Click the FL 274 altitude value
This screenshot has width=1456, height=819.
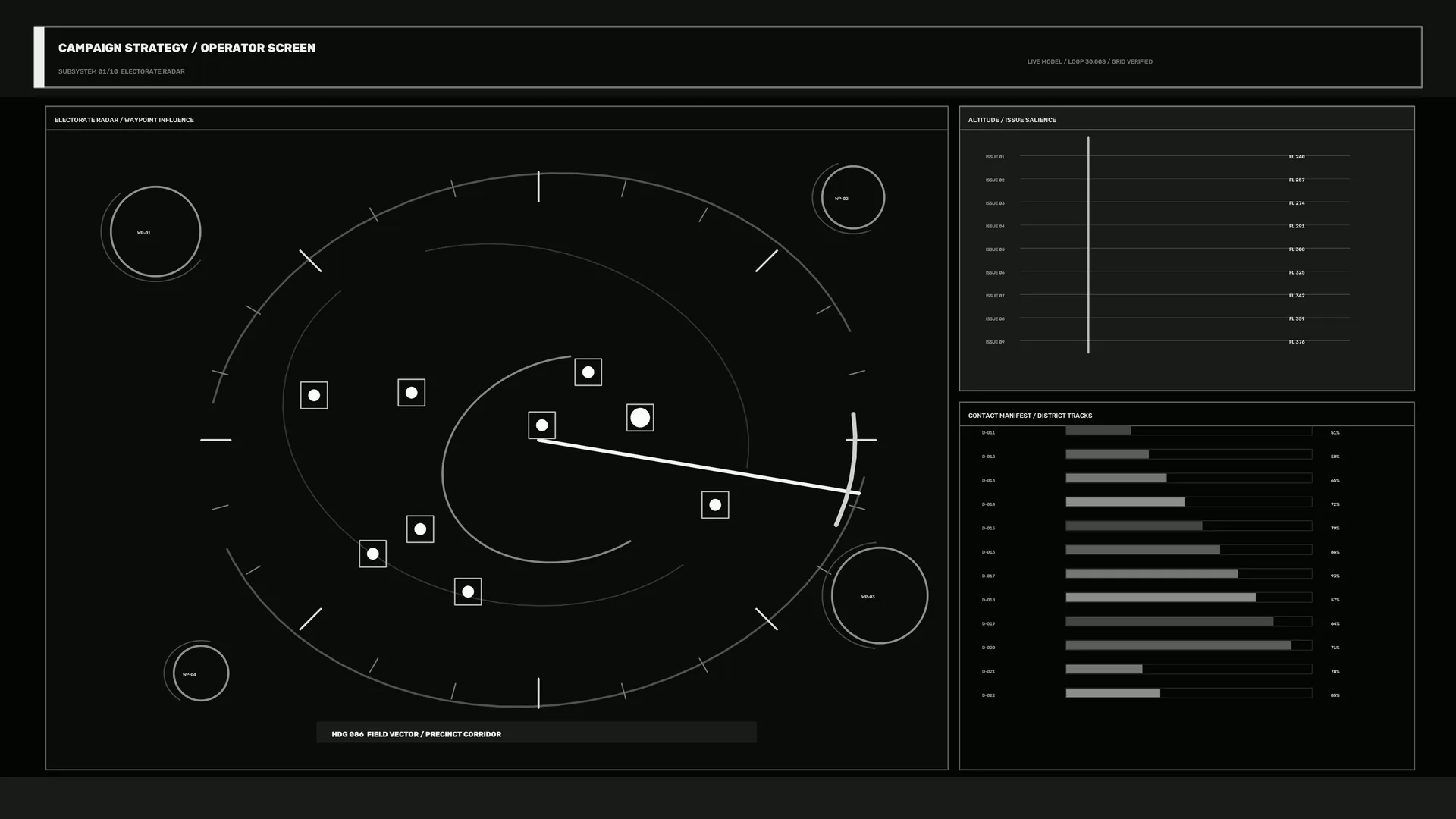click(1297, 203)
